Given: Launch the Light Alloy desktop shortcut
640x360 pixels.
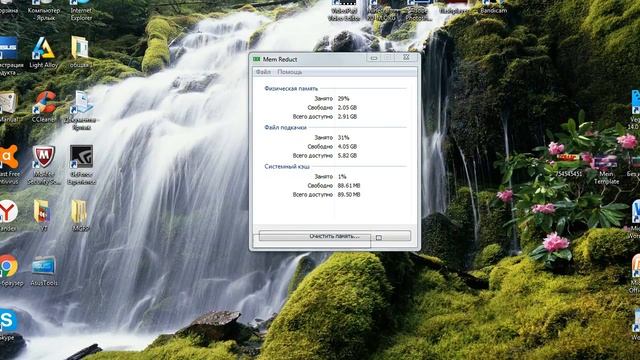Looking at the screenshot, I should [43, 52].
